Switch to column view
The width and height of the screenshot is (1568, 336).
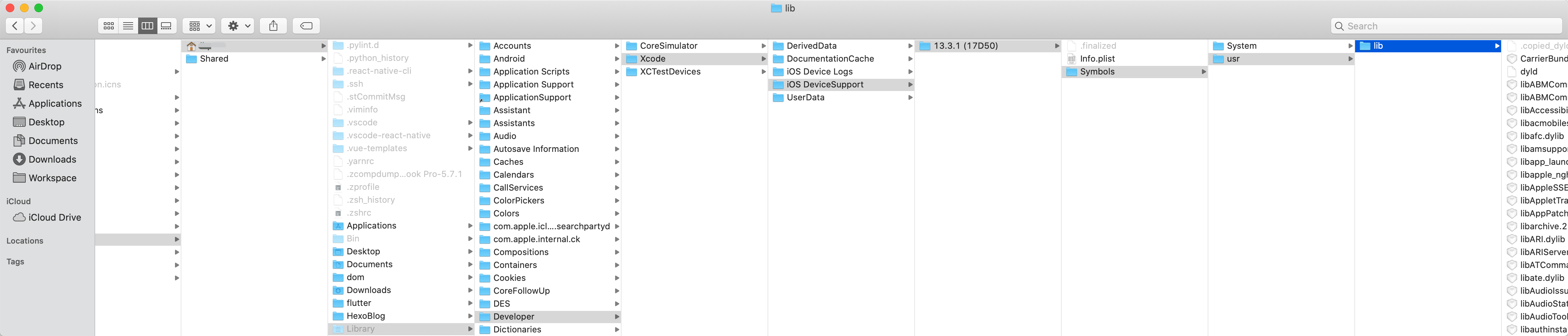(147, 25)
